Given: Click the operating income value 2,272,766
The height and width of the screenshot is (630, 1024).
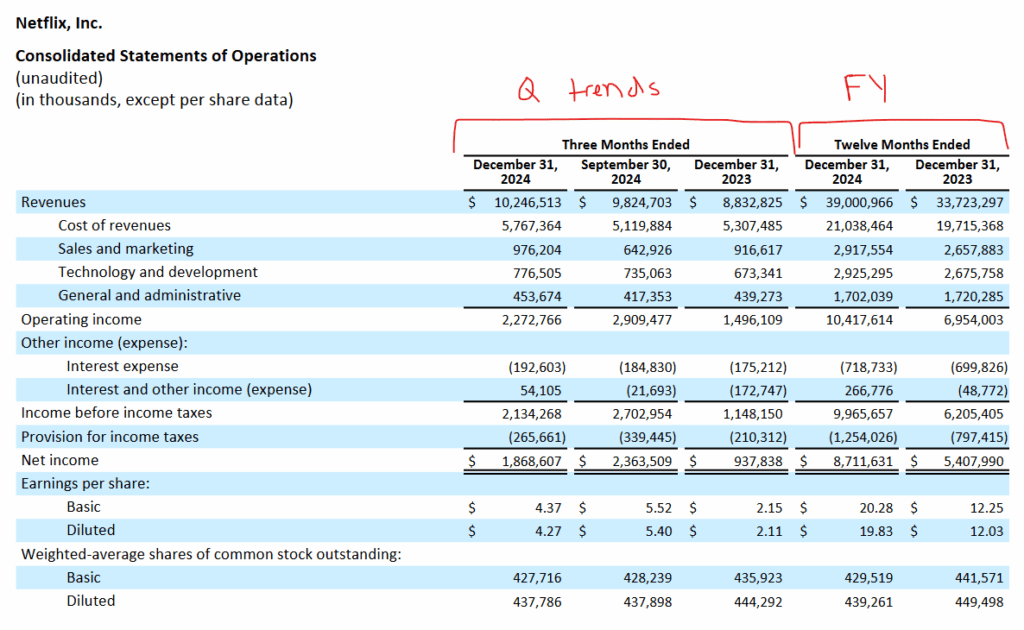Looking at the screenshot, I should pyautogui.click(x=532, y=321).
